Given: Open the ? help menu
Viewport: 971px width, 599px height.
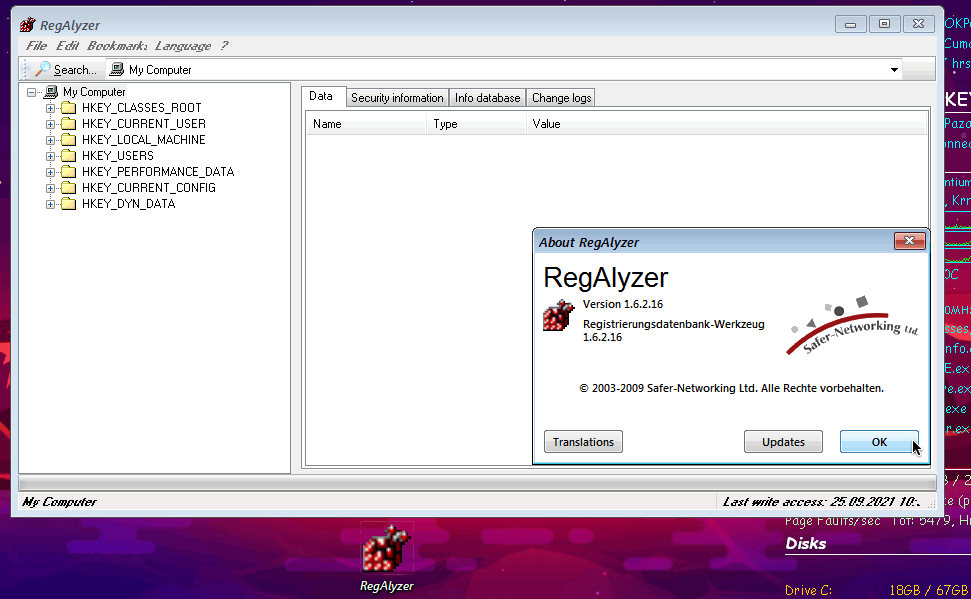Looking at the screenshot, I should 224,46.
